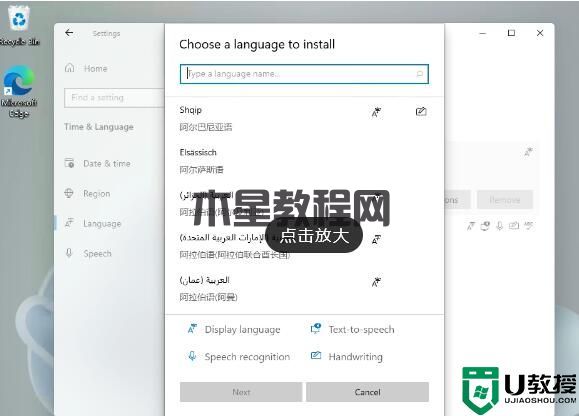Click the Handwriting legend icon
Viewport: 579px width, 416px height.
(316, 356)
